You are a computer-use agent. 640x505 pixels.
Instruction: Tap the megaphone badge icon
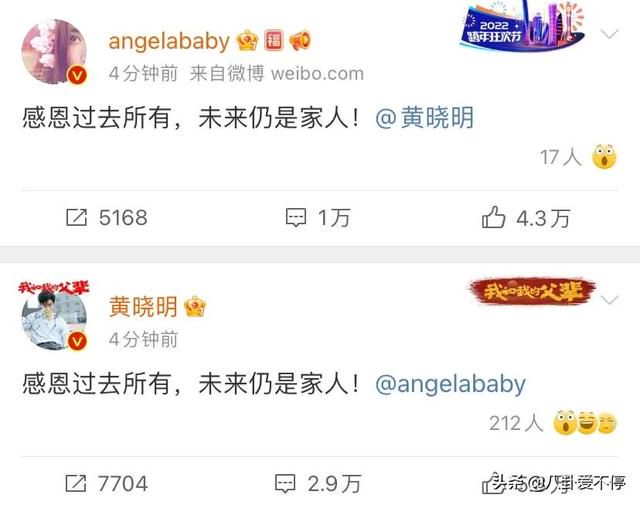click(x=300, y=40)
